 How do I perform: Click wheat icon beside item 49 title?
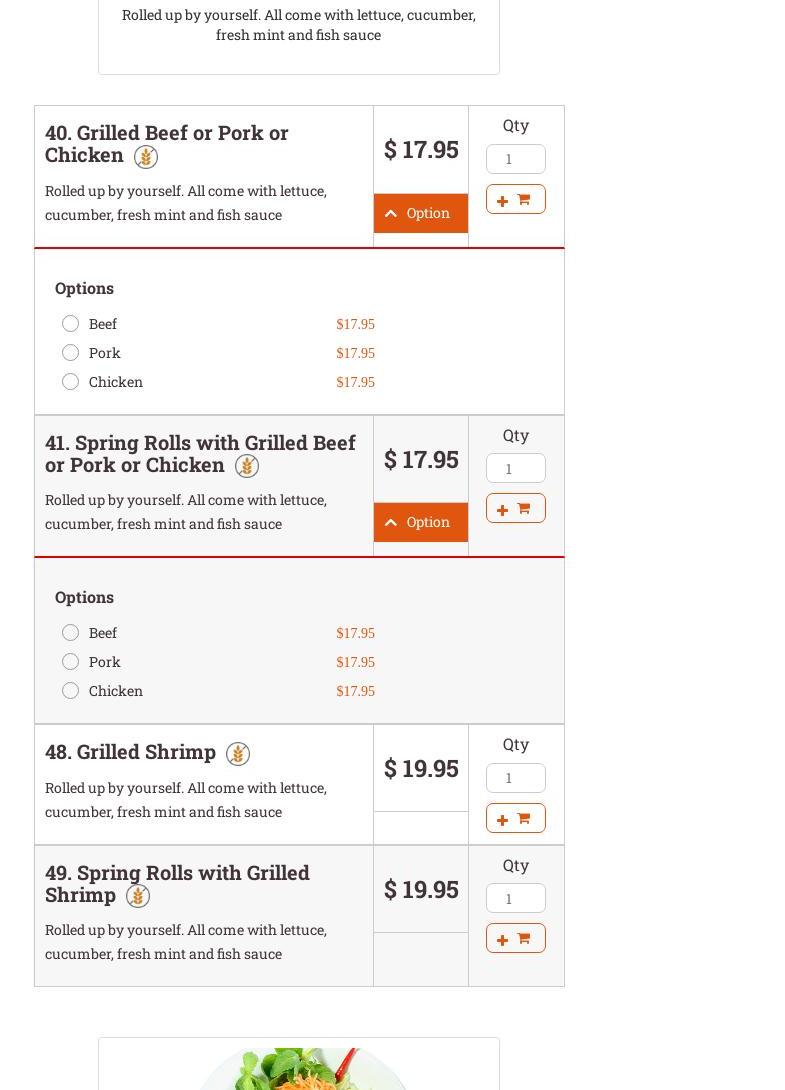138,896
